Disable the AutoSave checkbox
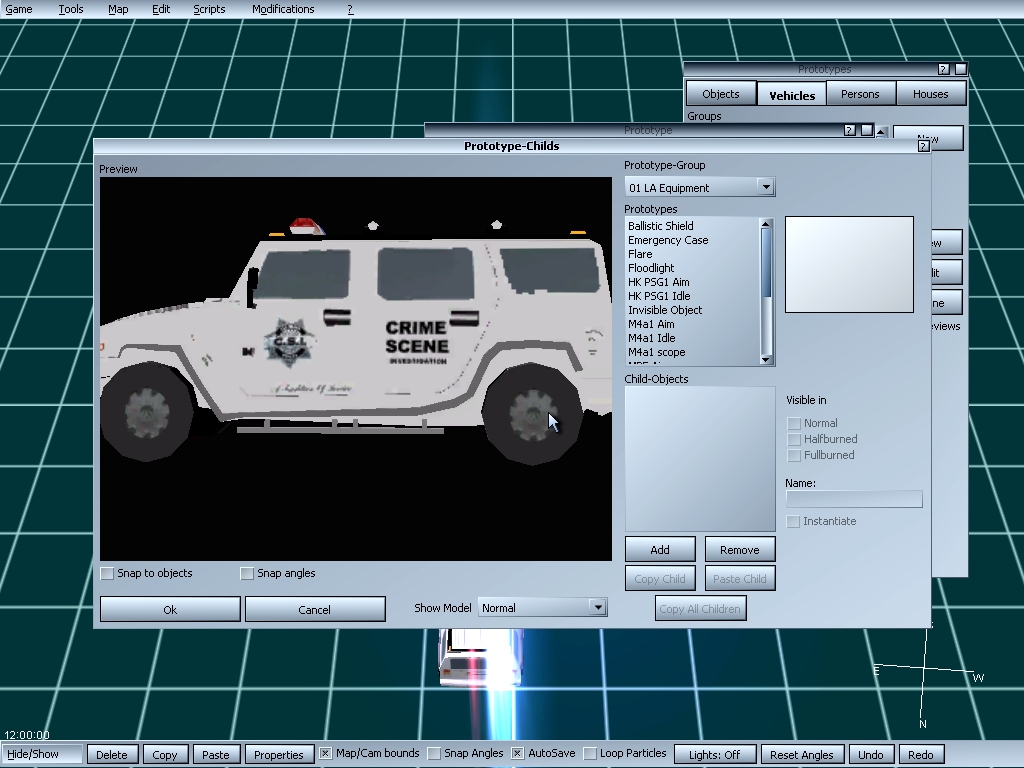 pyautogui.click(x=517, y=754)
